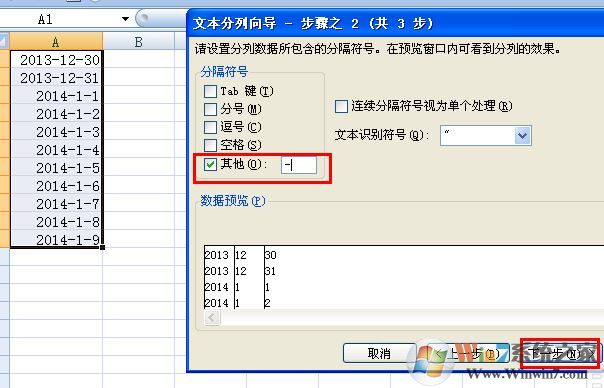Screen dimensions: 604x388
Task: Click the preview scrollbar left arrow
Action: 212,318
